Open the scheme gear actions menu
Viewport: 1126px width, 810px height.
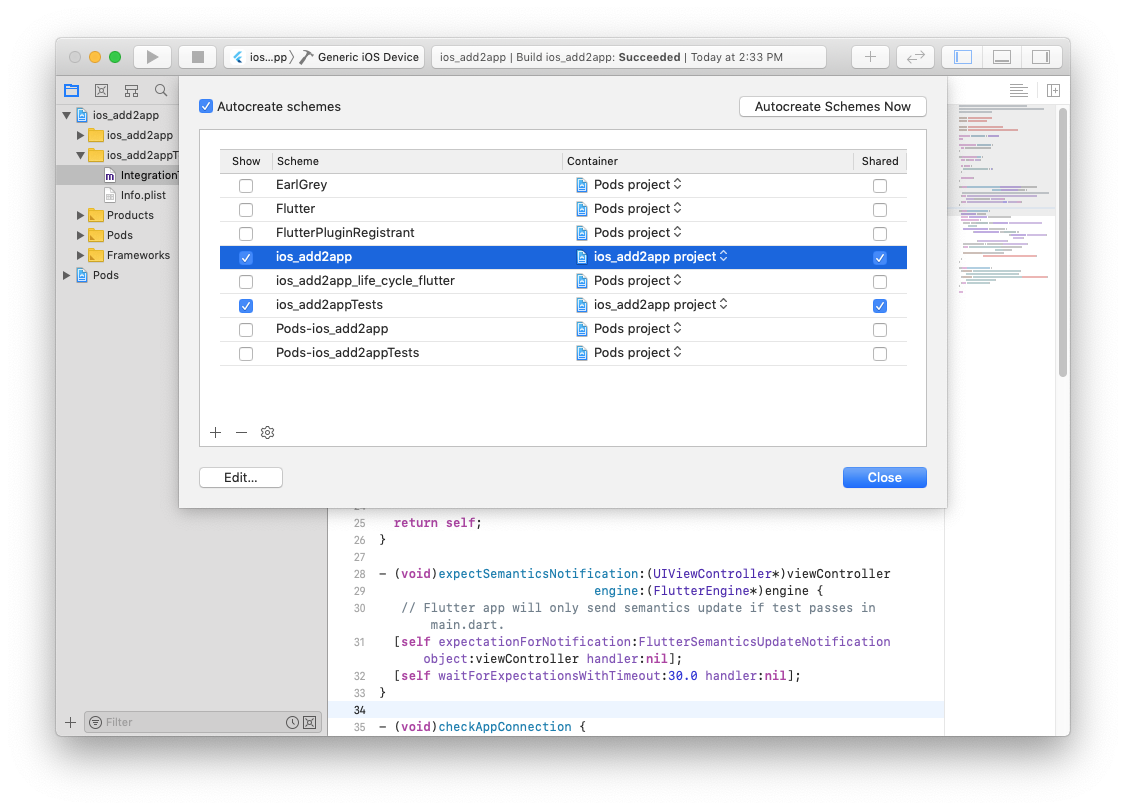(267, 432)
